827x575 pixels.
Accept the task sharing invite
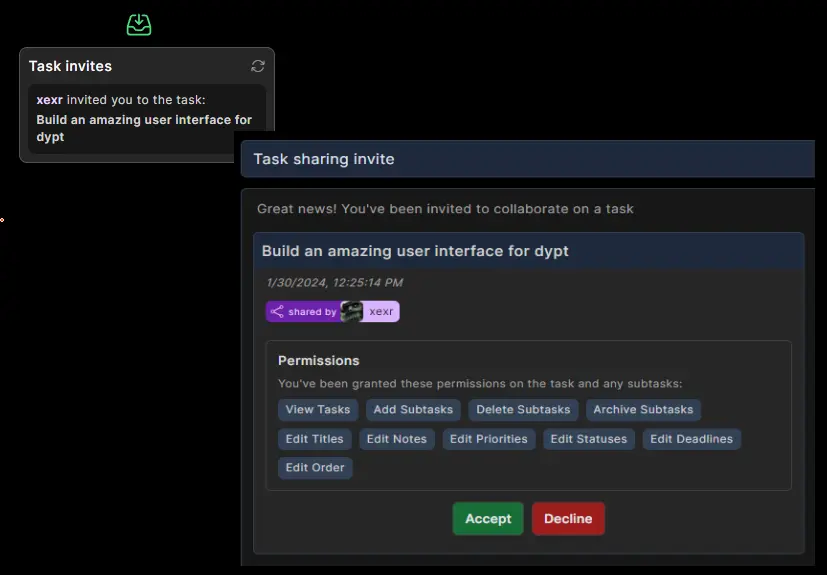pos(488,519)
